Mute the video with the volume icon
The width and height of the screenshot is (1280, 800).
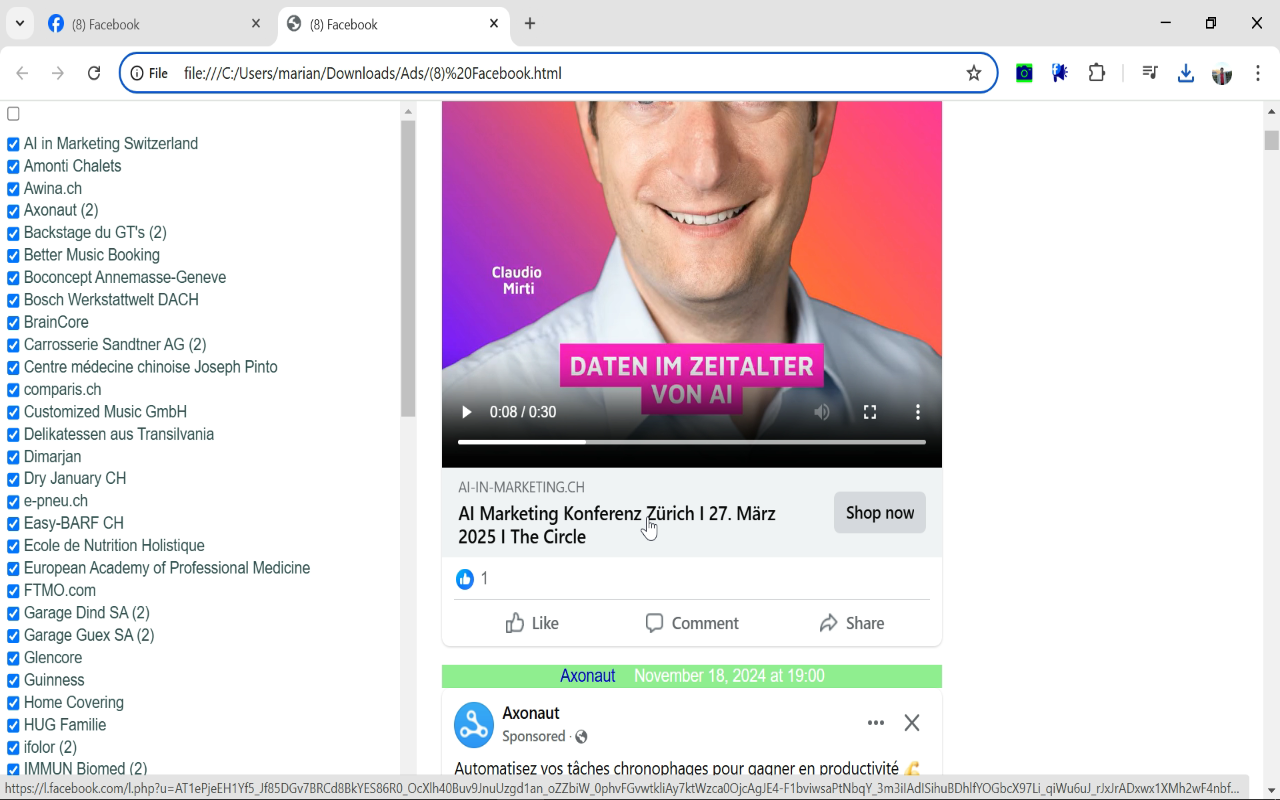pos(822,412)
